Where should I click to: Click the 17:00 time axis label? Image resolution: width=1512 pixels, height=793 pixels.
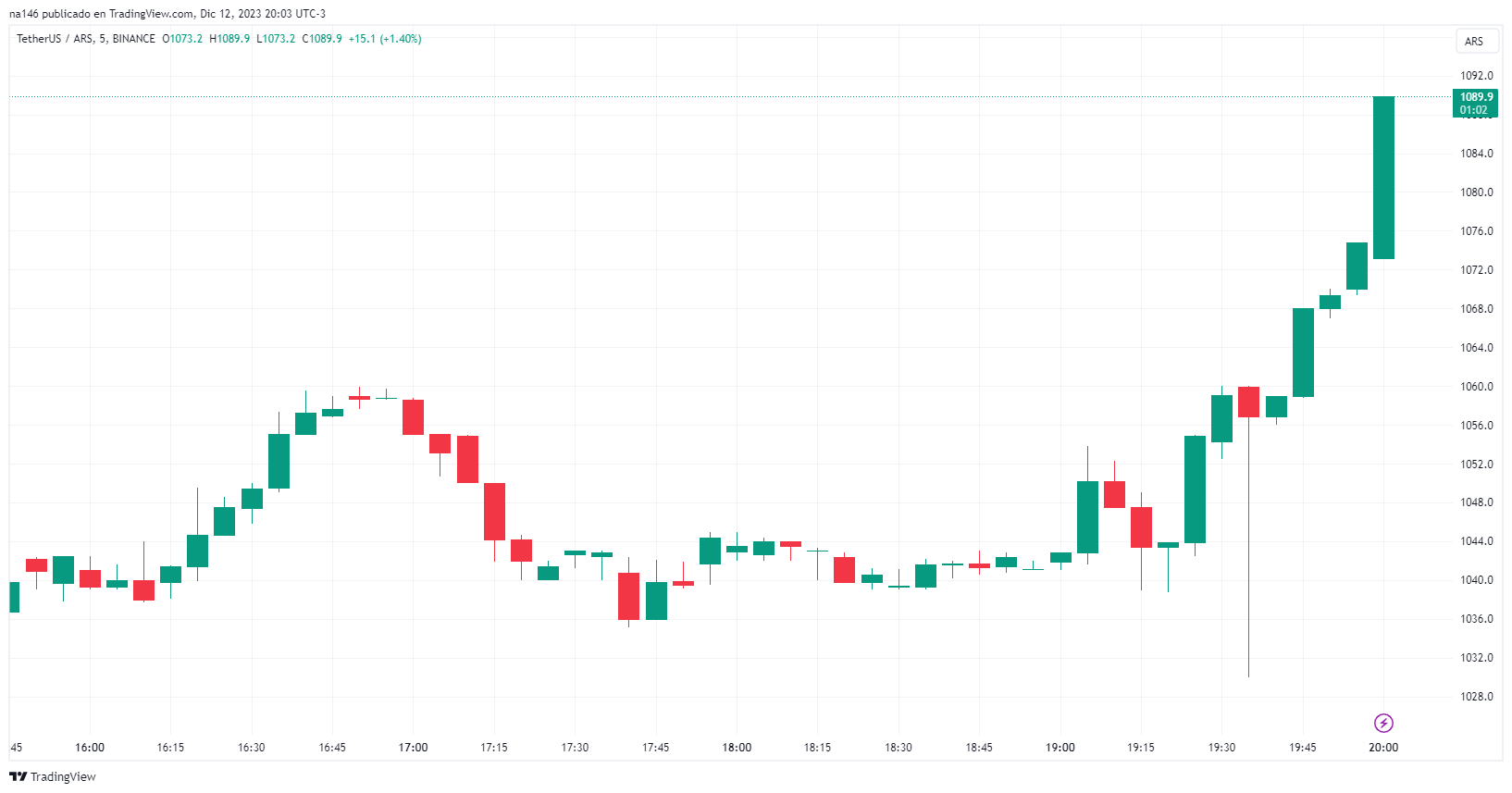413,748
